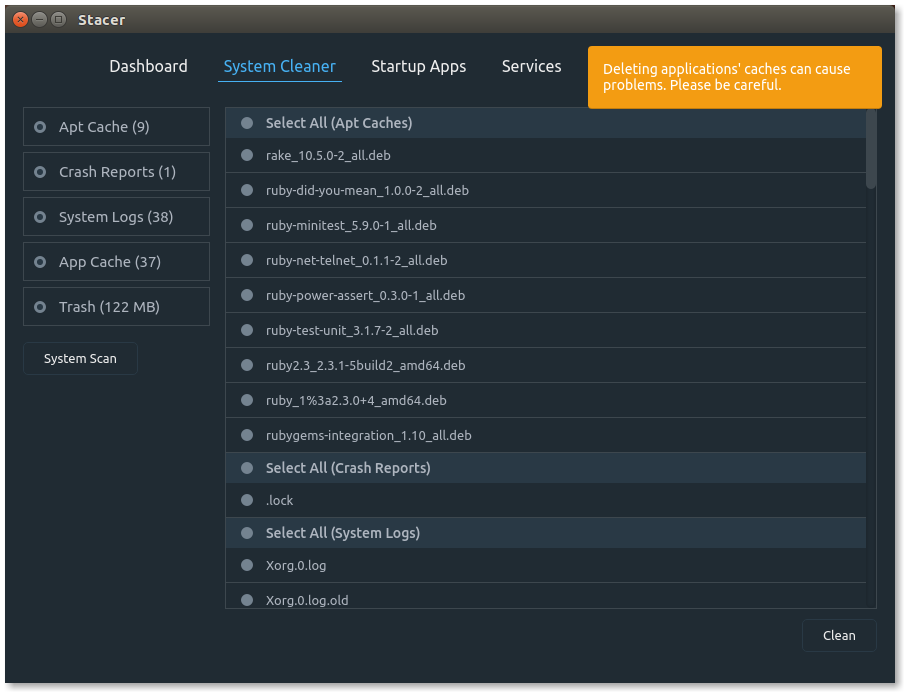Choose the System Logs category
The height and width of the screenshot is (692, 904).
click(40, 217)
